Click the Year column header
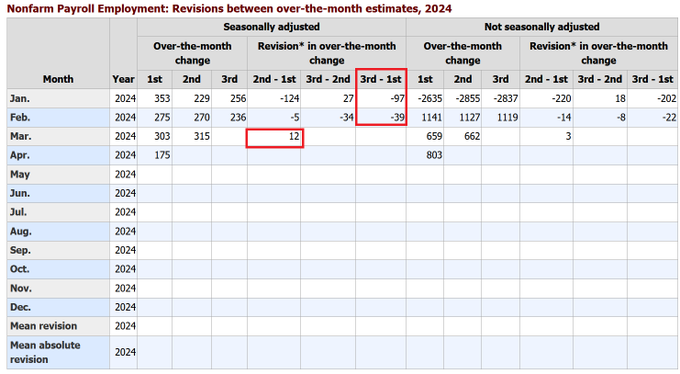This screenshot has width=680, height=374. 123,79
